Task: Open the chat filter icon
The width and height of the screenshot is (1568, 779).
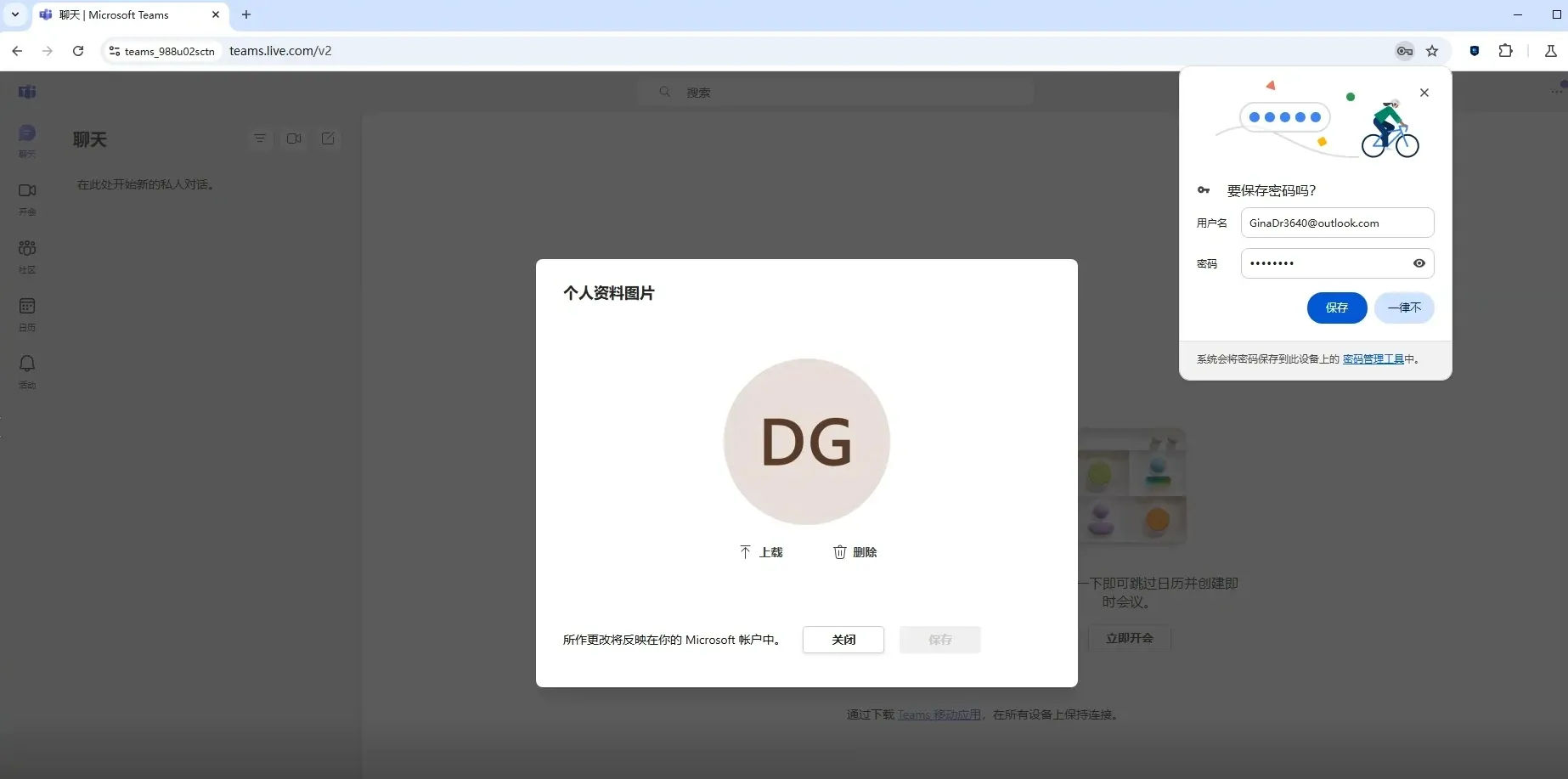Action: click(x=260, y=138)
